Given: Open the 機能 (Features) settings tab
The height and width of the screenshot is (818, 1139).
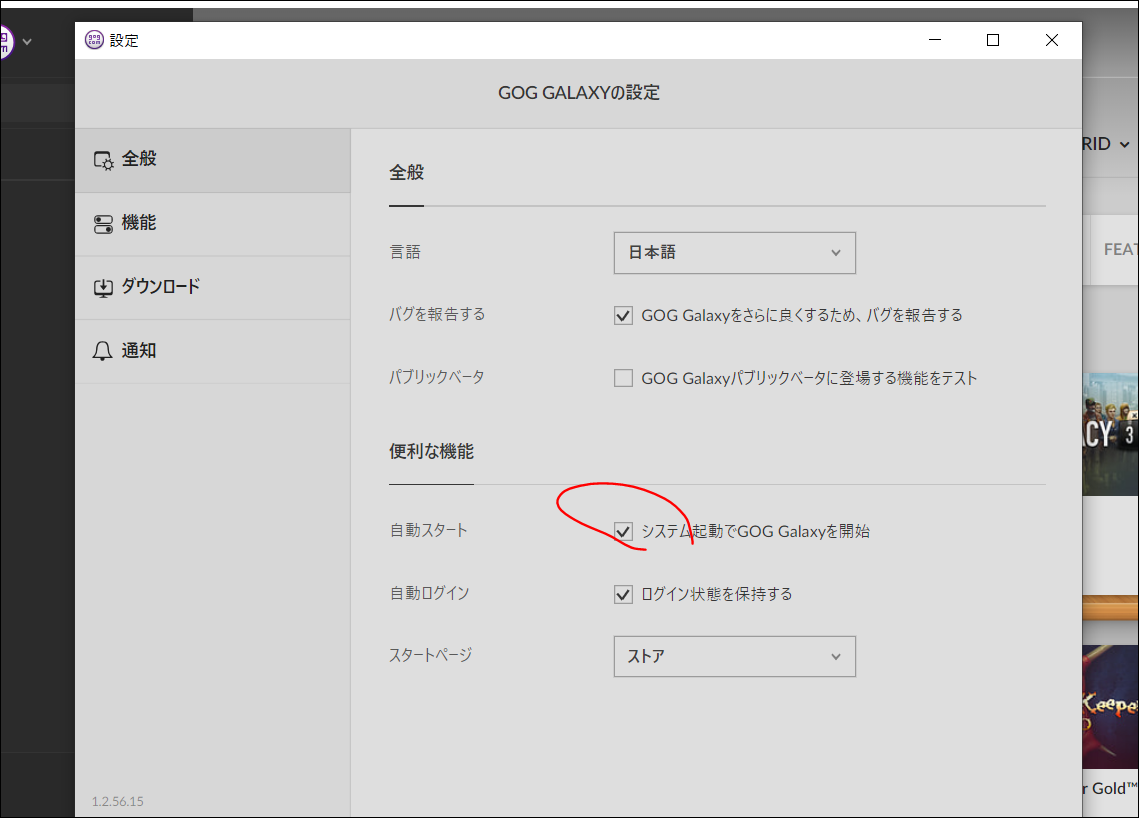Looking at the screenshot, I should (x=213, y=224).
